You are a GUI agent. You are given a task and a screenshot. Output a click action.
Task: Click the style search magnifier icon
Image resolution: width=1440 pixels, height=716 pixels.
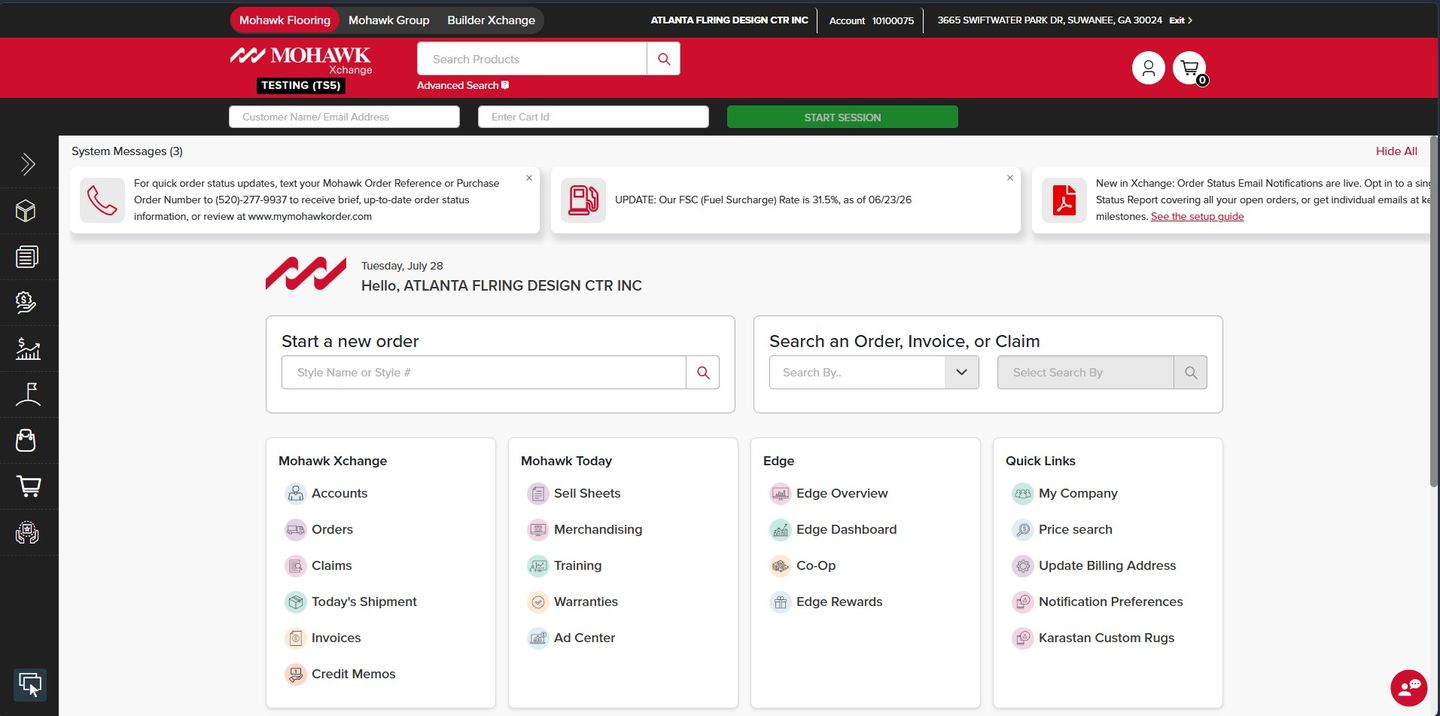click(x=703, y=373)
